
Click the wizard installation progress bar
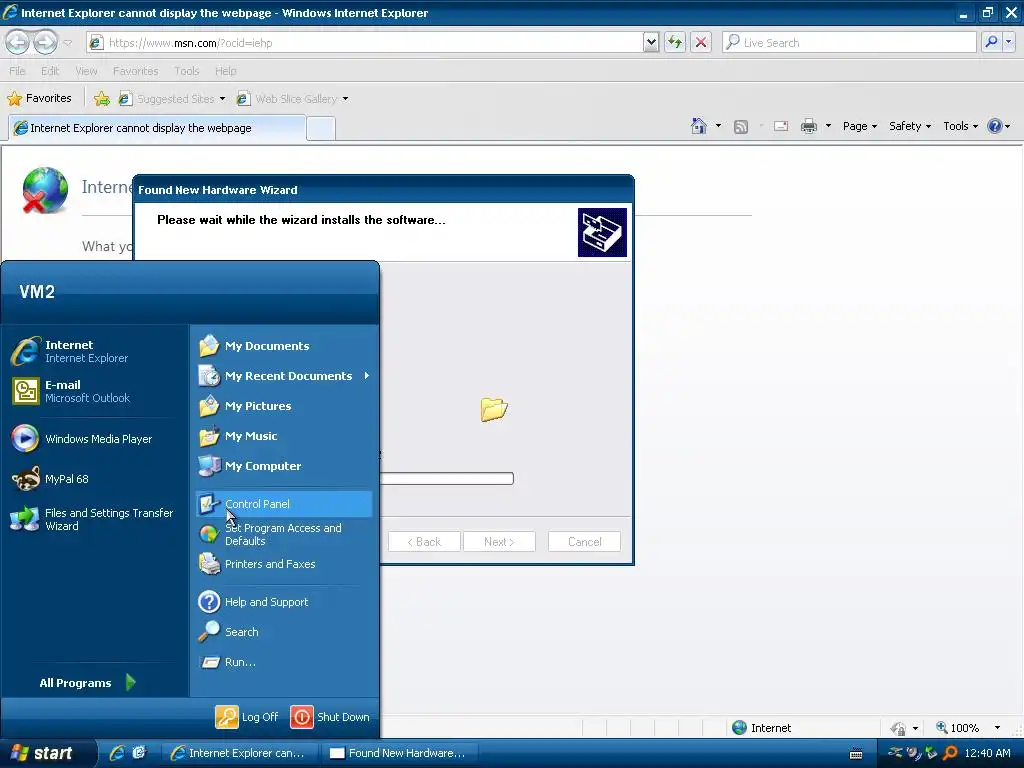447,479
